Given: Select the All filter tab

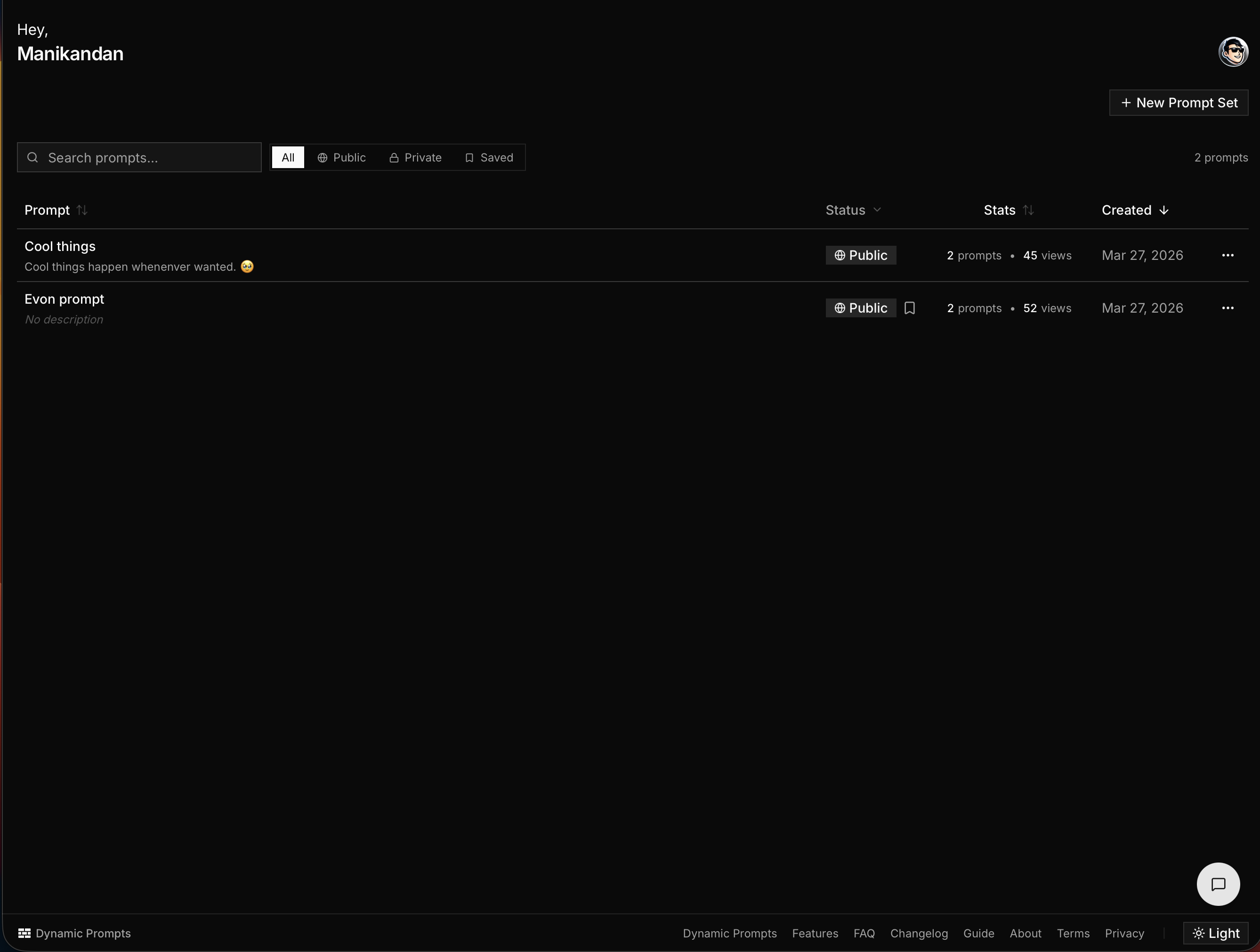Looking at the screenshot, I should (x=288, y=157).
